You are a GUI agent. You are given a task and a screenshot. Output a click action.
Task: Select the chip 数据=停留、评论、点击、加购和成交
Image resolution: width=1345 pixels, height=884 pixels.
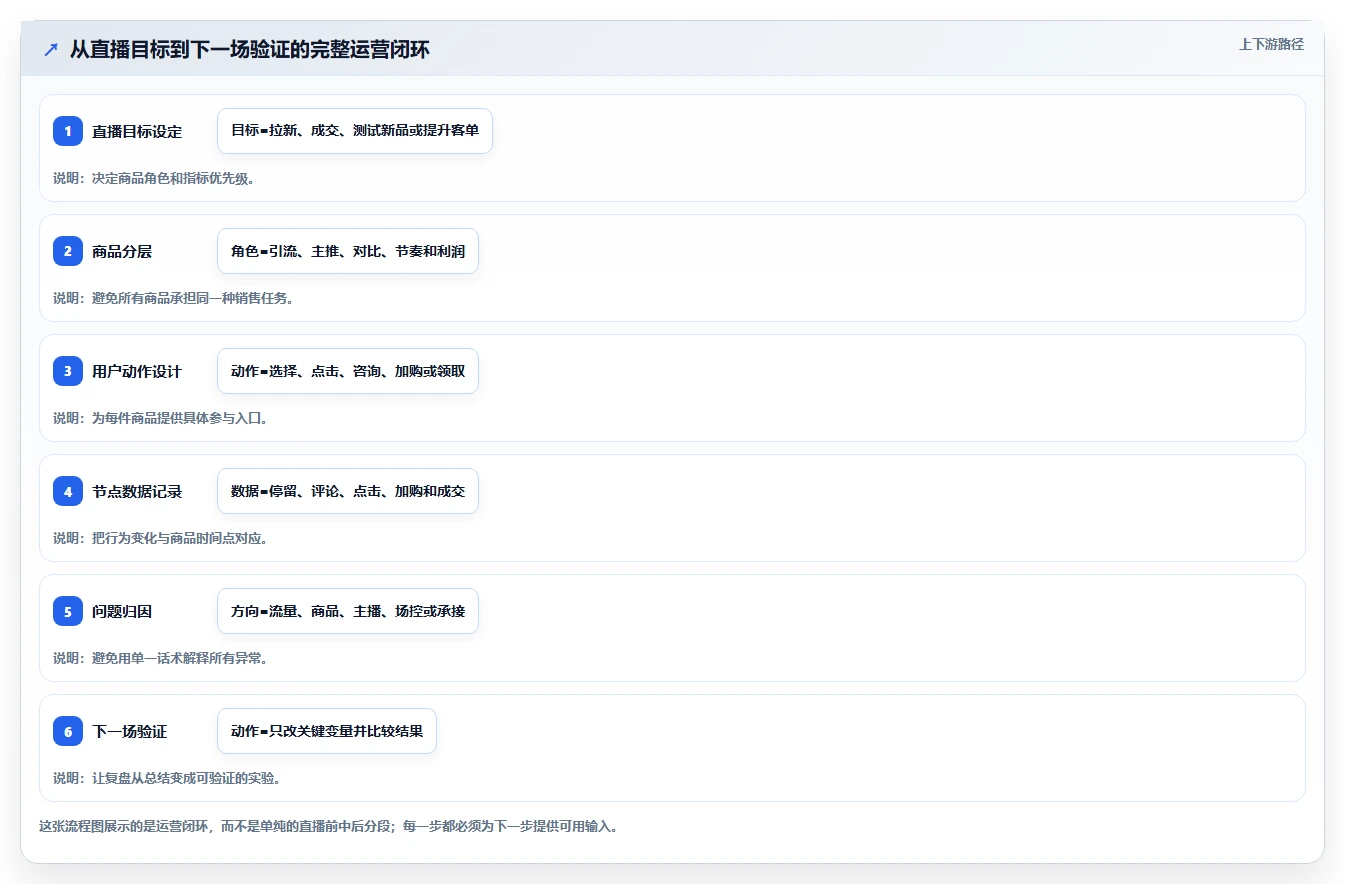click(348, 491)
